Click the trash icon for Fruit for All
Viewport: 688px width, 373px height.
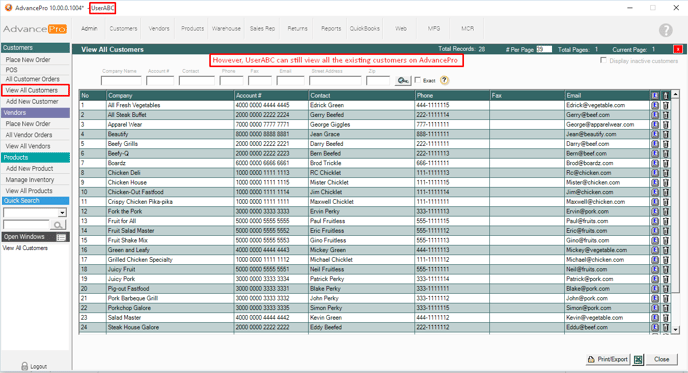[x=665, y=221]
